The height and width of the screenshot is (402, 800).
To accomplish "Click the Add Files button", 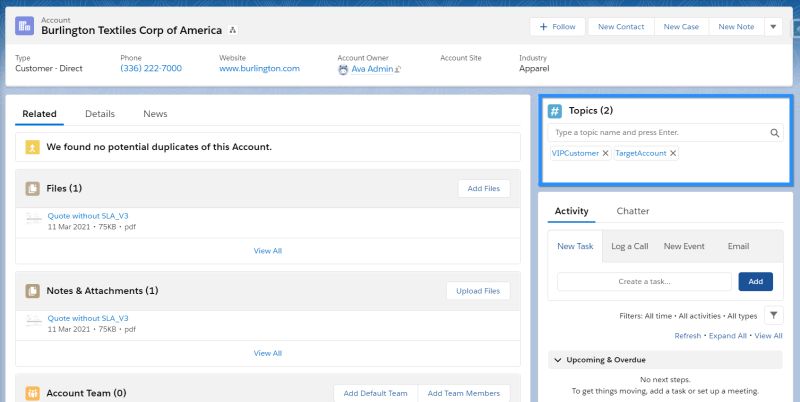I will (x=484, y=189).
